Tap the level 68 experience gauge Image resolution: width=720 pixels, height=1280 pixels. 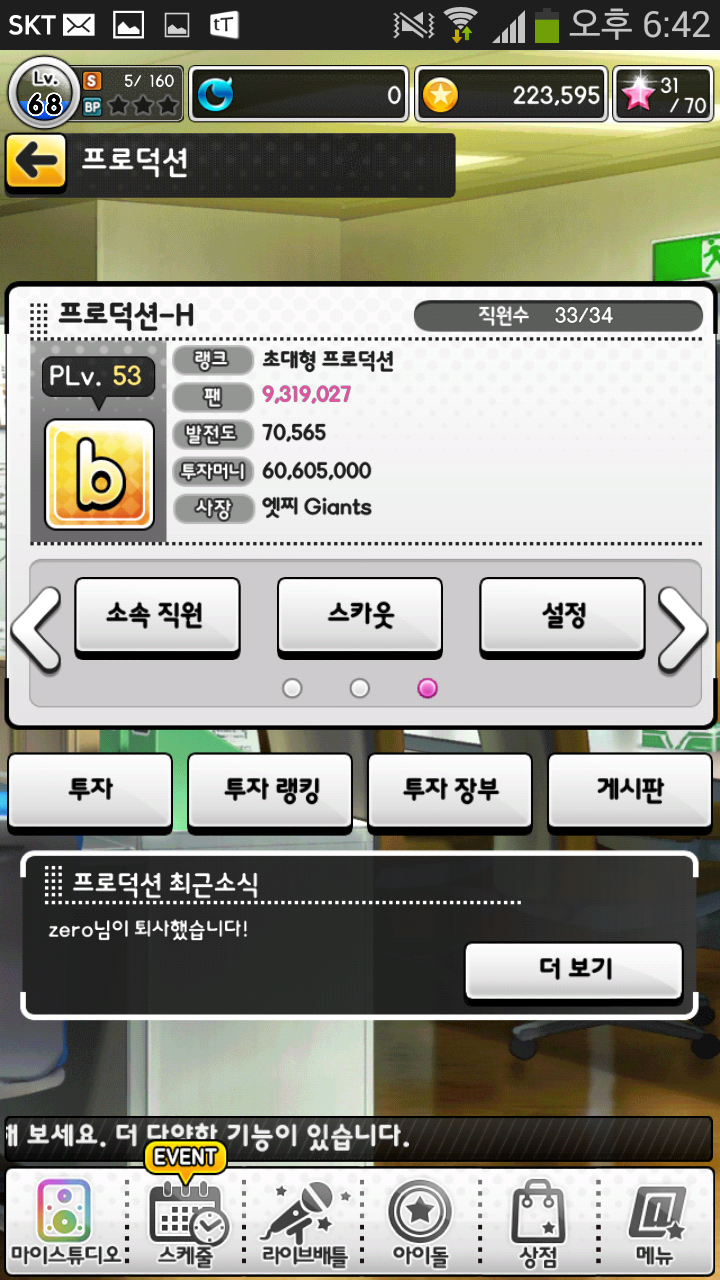point(44,93)
